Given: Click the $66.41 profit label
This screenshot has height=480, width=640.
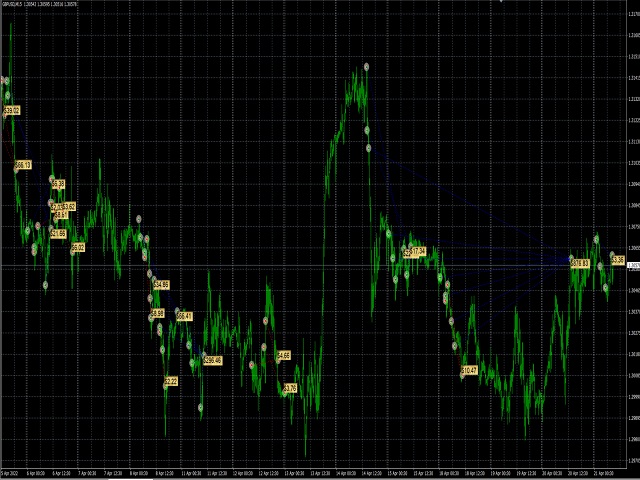Looking at the screenshot, I should 184,316.
